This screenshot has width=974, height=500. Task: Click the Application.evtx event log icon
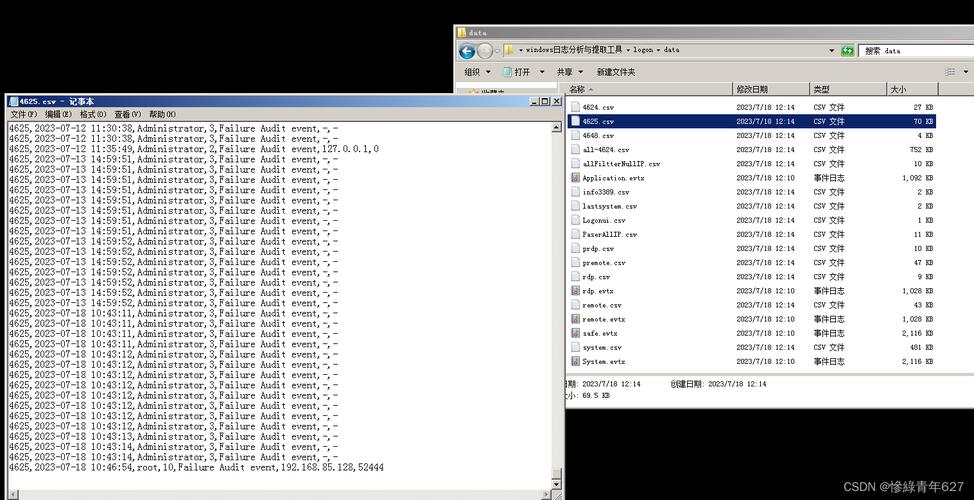pyautogui.click(x=575, y=178)
